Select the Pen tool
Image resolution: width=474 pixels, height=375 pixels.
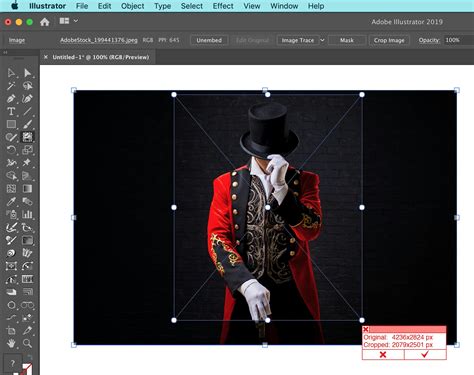point(11,99)
